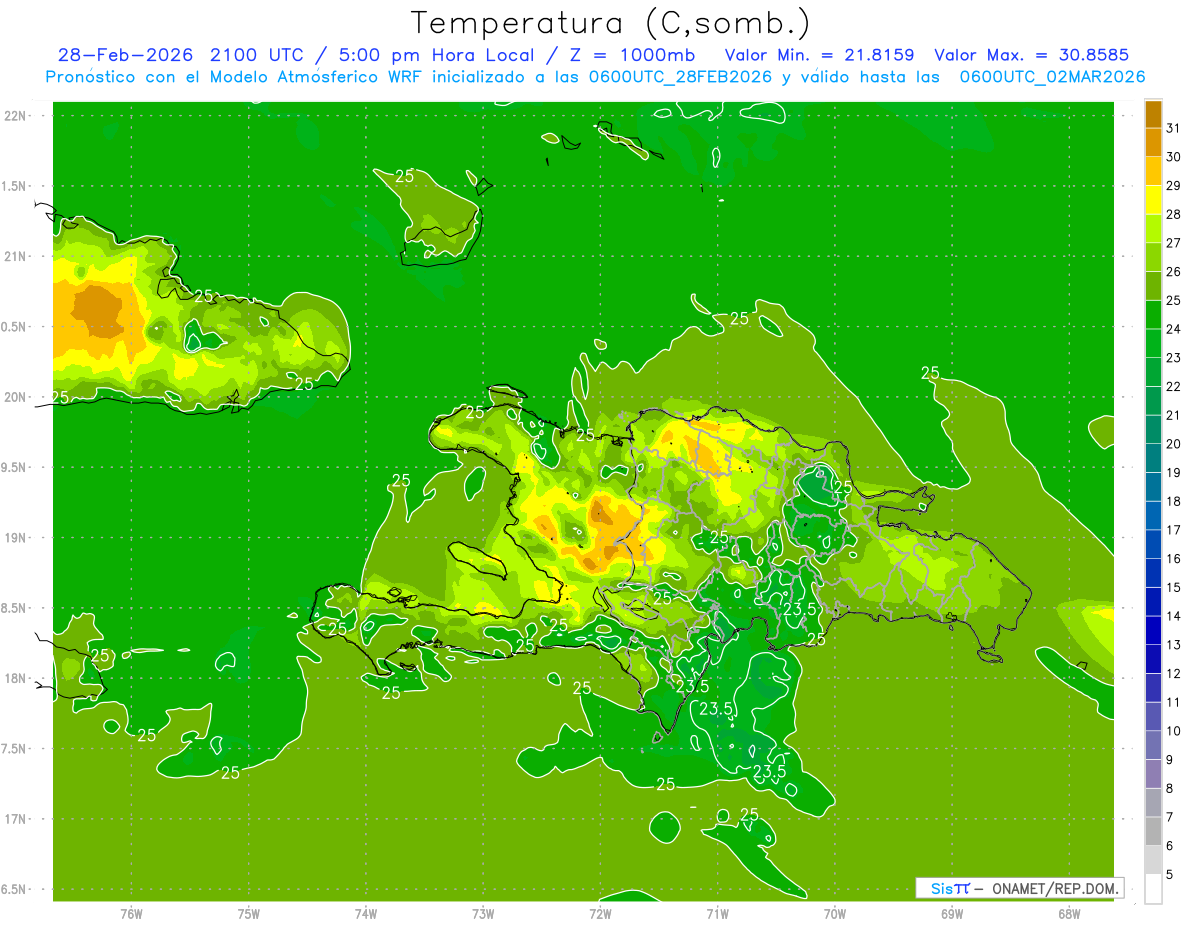Screen dimensions: 1200x927
Task: Click the 72W longitude axis label
Action: pos(600,913)
